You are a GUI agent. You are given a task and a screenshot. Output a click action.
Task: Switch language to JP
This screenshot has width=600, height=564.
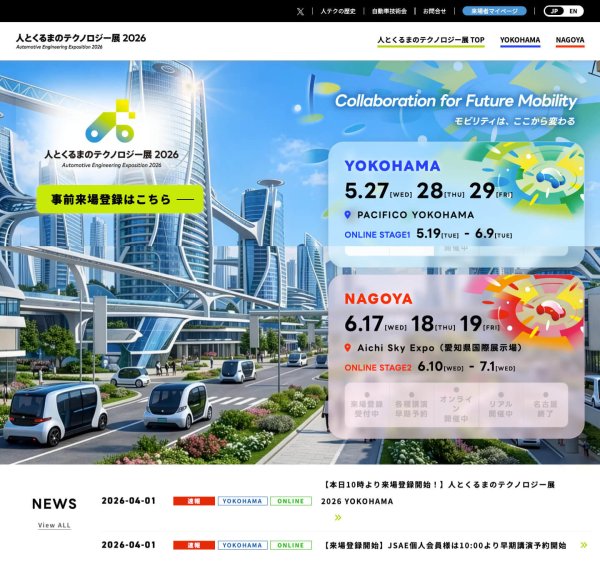tap(554, 11)
